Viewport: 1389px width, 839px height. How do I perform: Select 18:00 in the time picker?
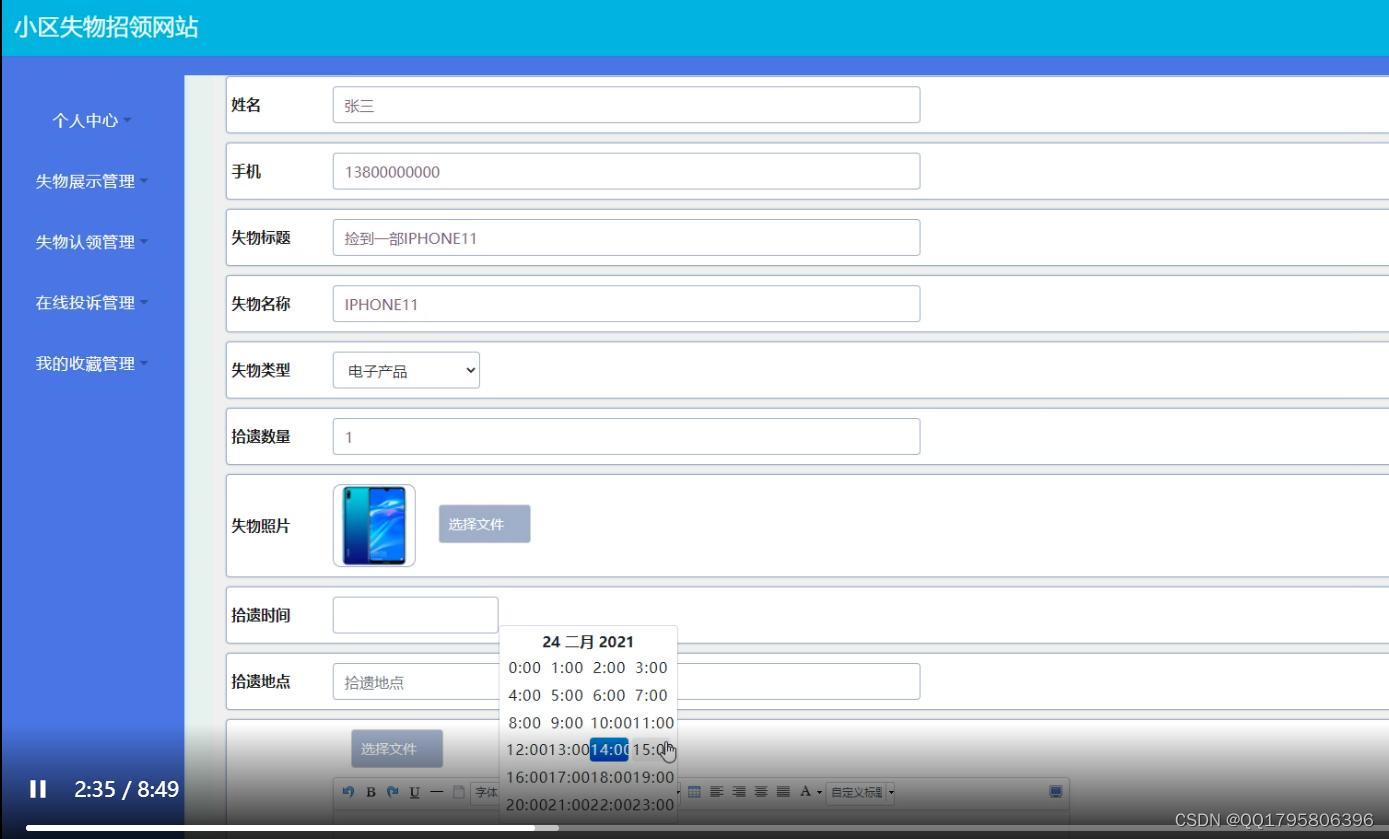[611, 777]
